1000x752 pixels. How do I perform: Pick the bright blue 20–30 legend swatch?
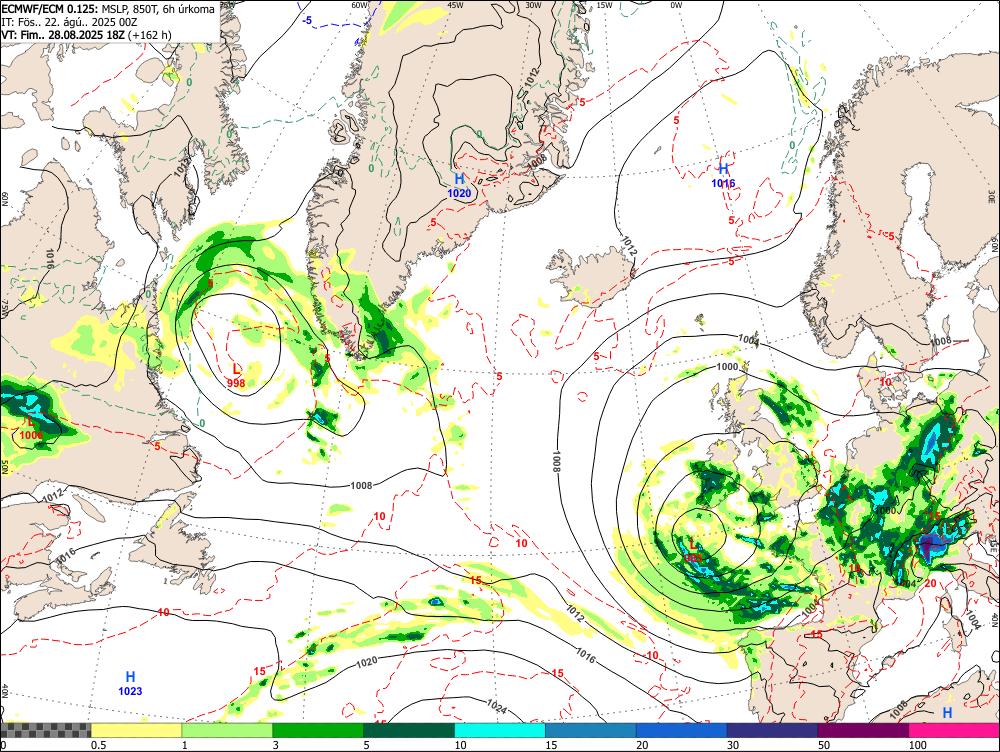pos(682,730)
